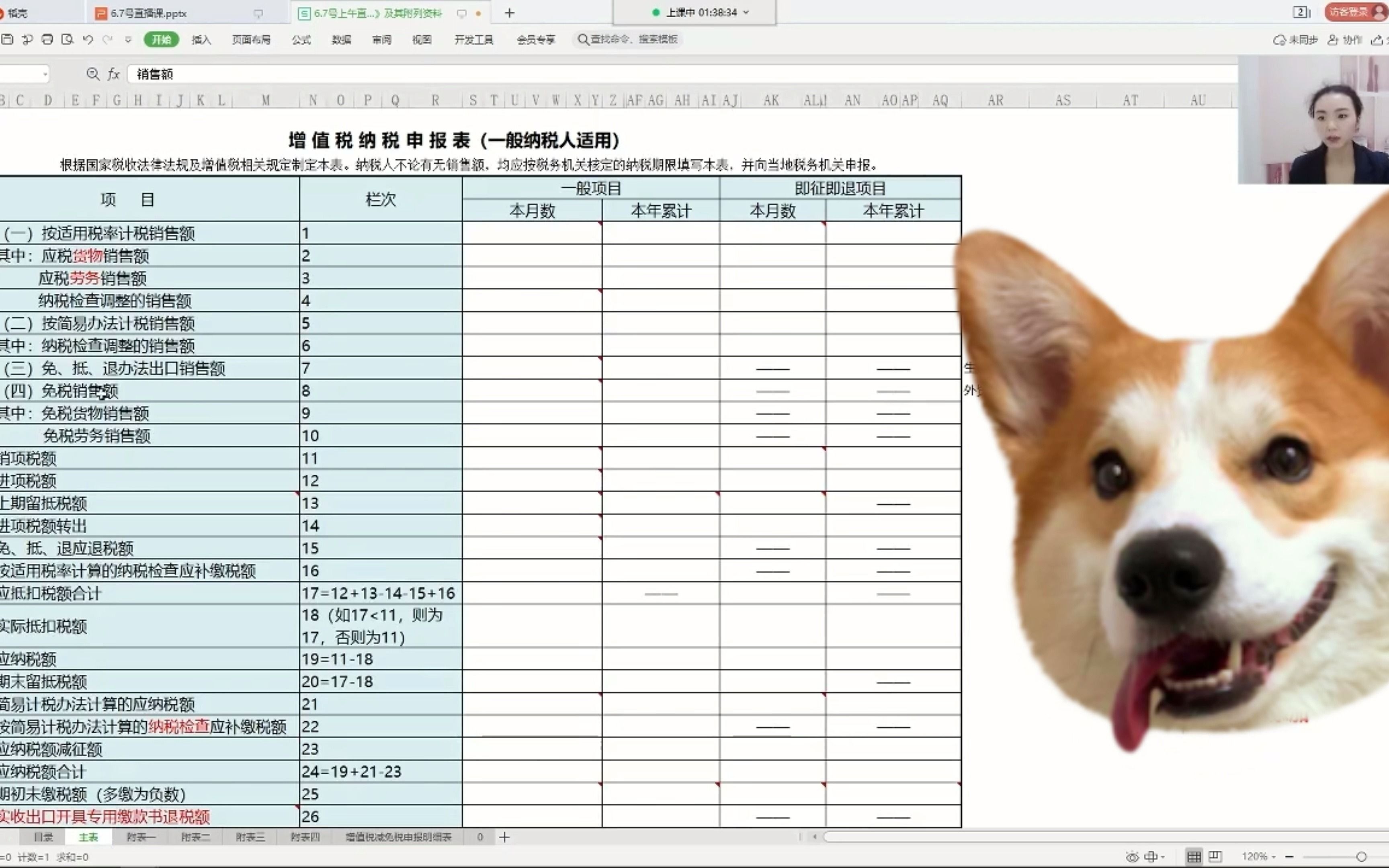Switch to the 附表一 sheet tab
The image size is (1389, 868).
(141, 837)
